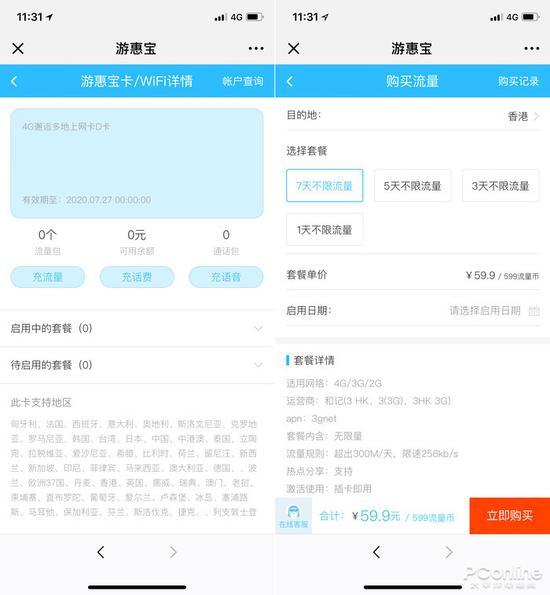Tap the orange 立即购买 button

510,516
